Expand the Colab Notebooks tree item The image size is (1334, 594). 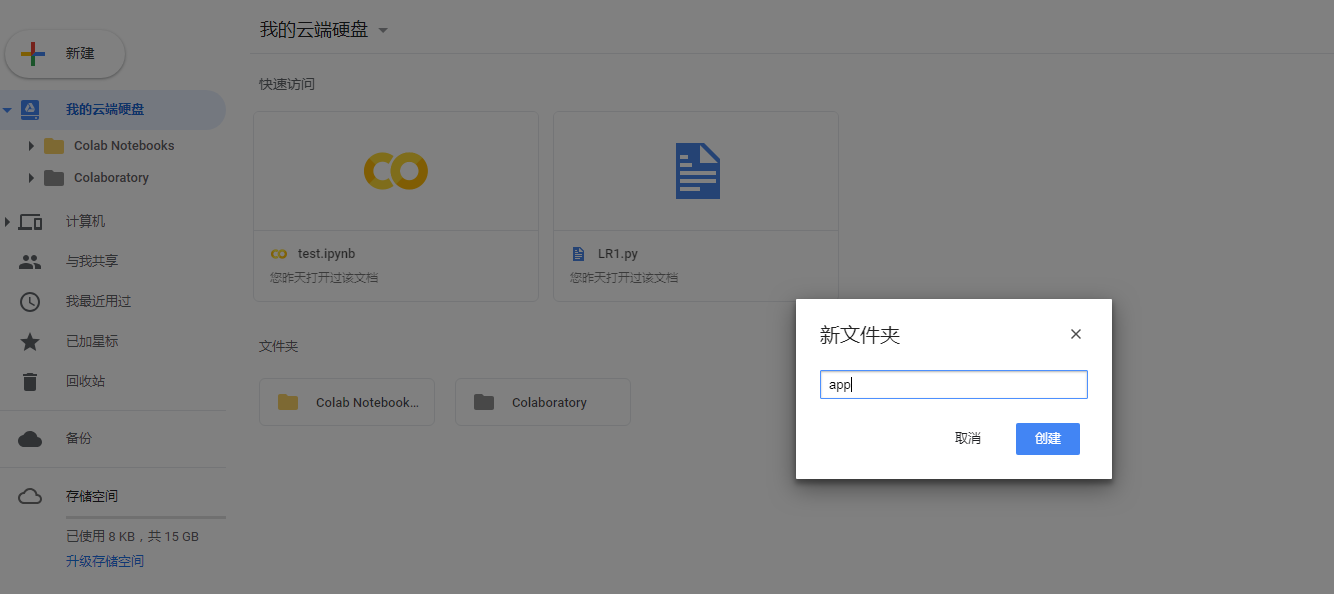(30, 145)
